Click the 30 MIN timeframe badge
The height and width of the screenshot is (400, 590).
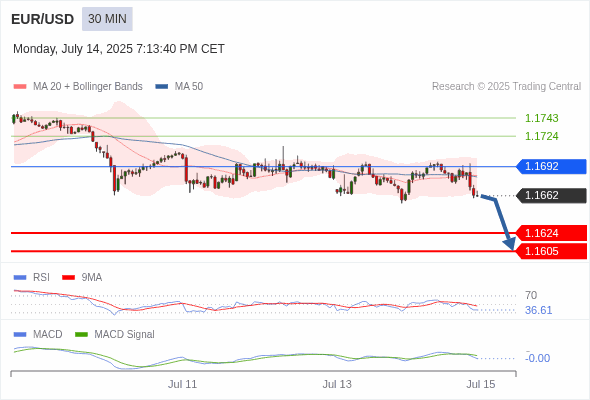pos(107,19)
